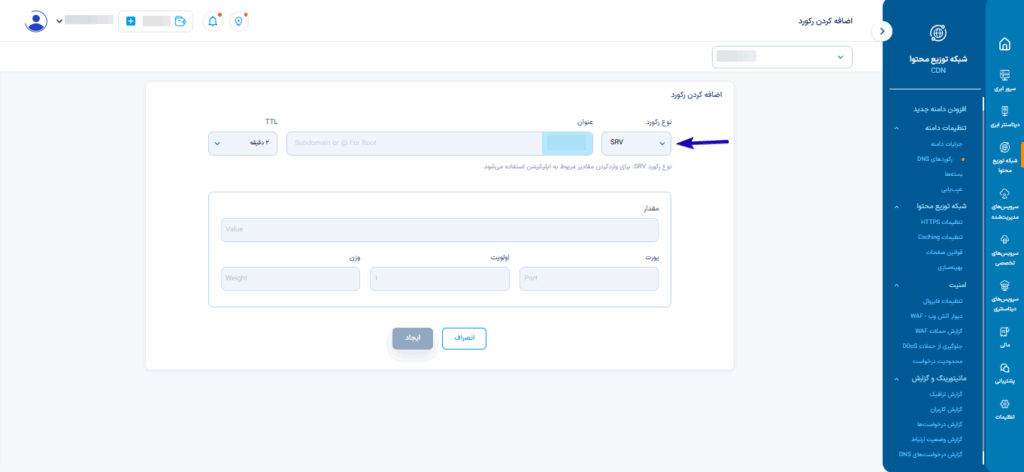Open گزارش حملات WAF item

coord(939,331)
